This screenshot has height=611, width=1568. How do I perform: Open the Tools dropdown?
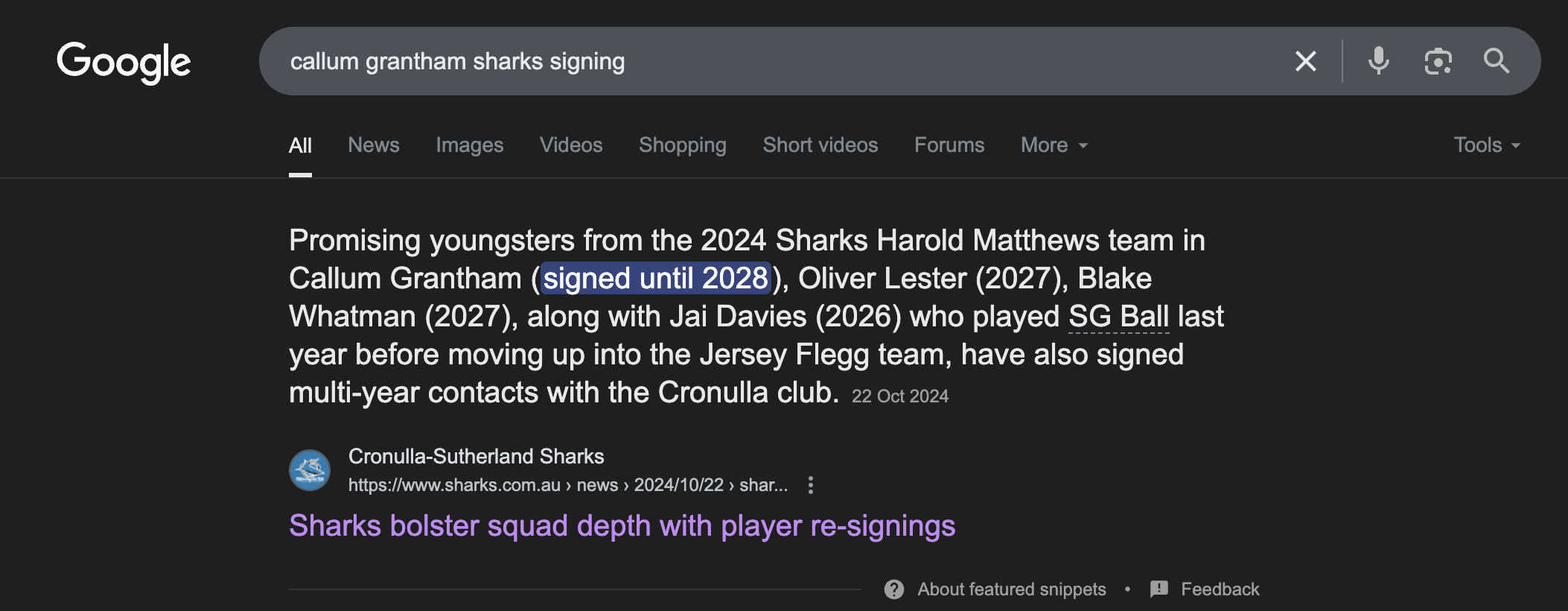pos(1486,145)
